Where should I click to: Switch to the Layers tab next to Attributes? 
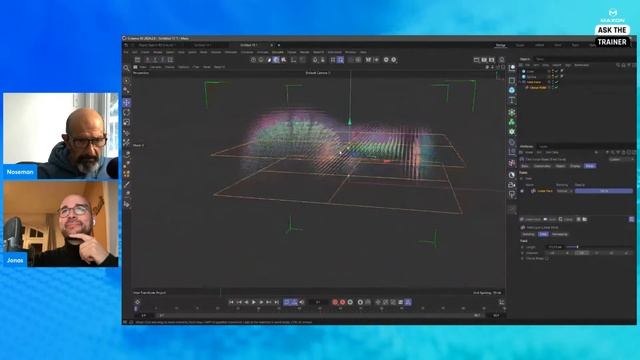[x=544, y=147]
